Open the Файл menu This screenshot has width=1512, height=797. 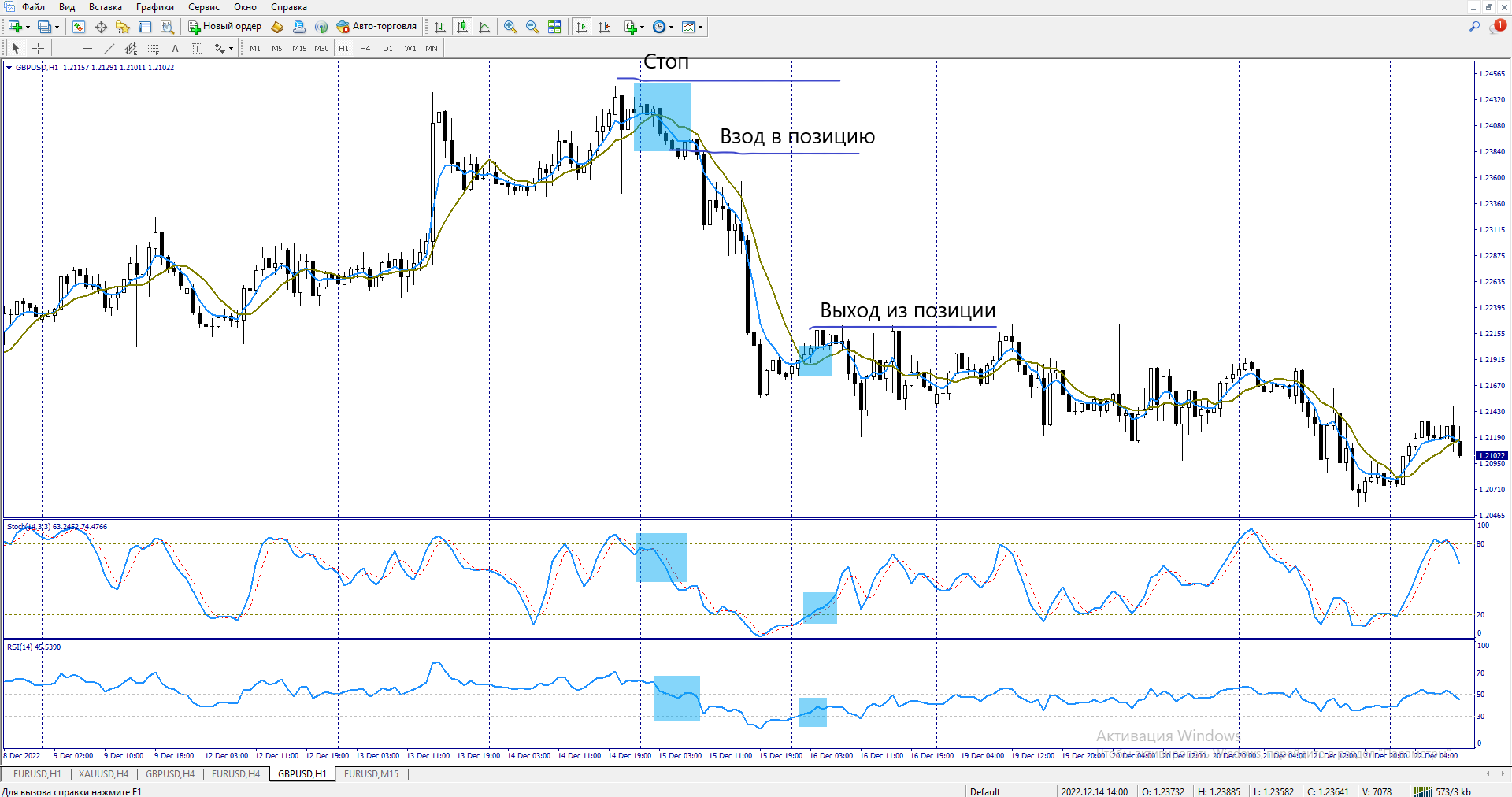tap(34, 7)
